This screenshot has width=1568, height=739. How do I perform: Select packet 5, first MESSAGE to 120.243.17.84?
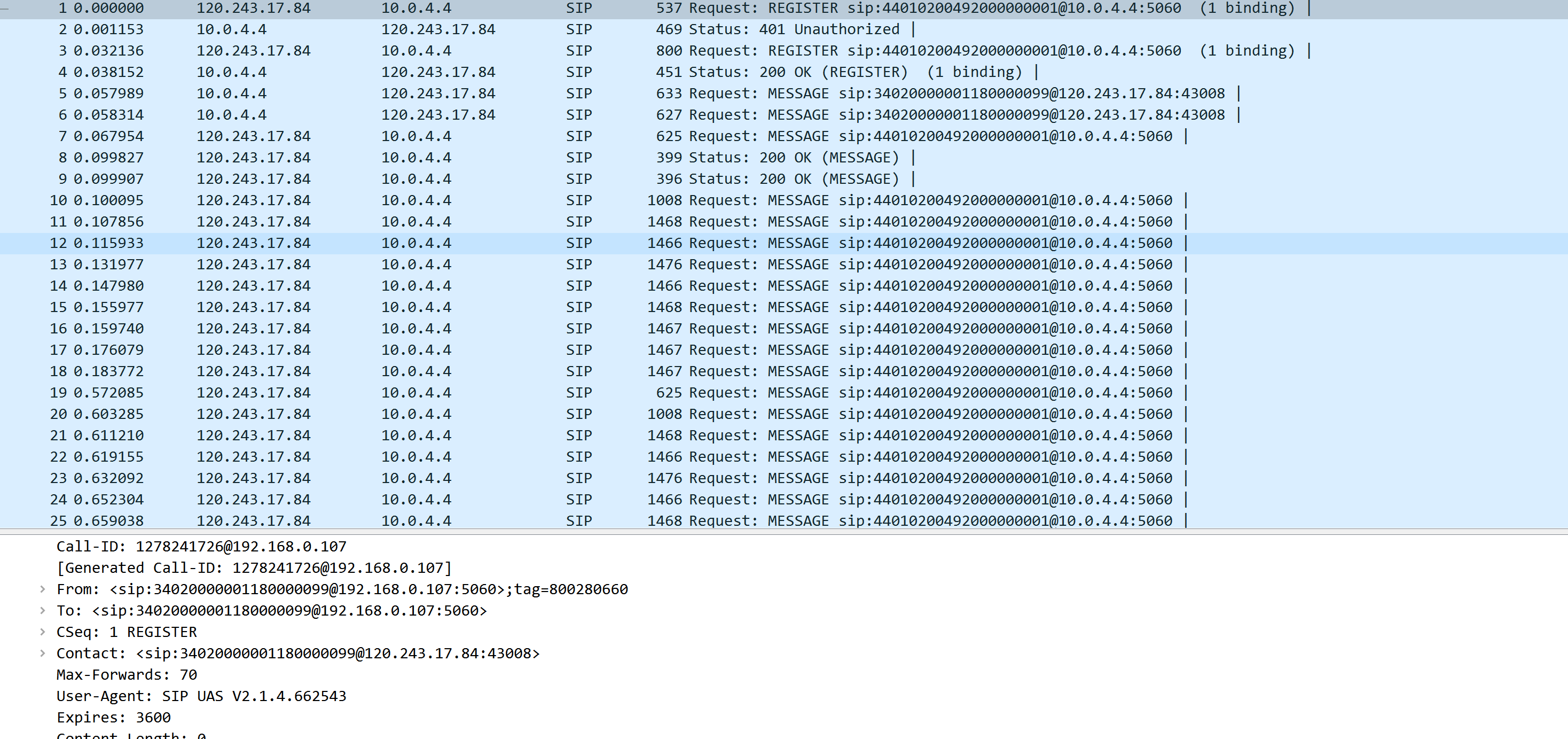click(365, 93)
